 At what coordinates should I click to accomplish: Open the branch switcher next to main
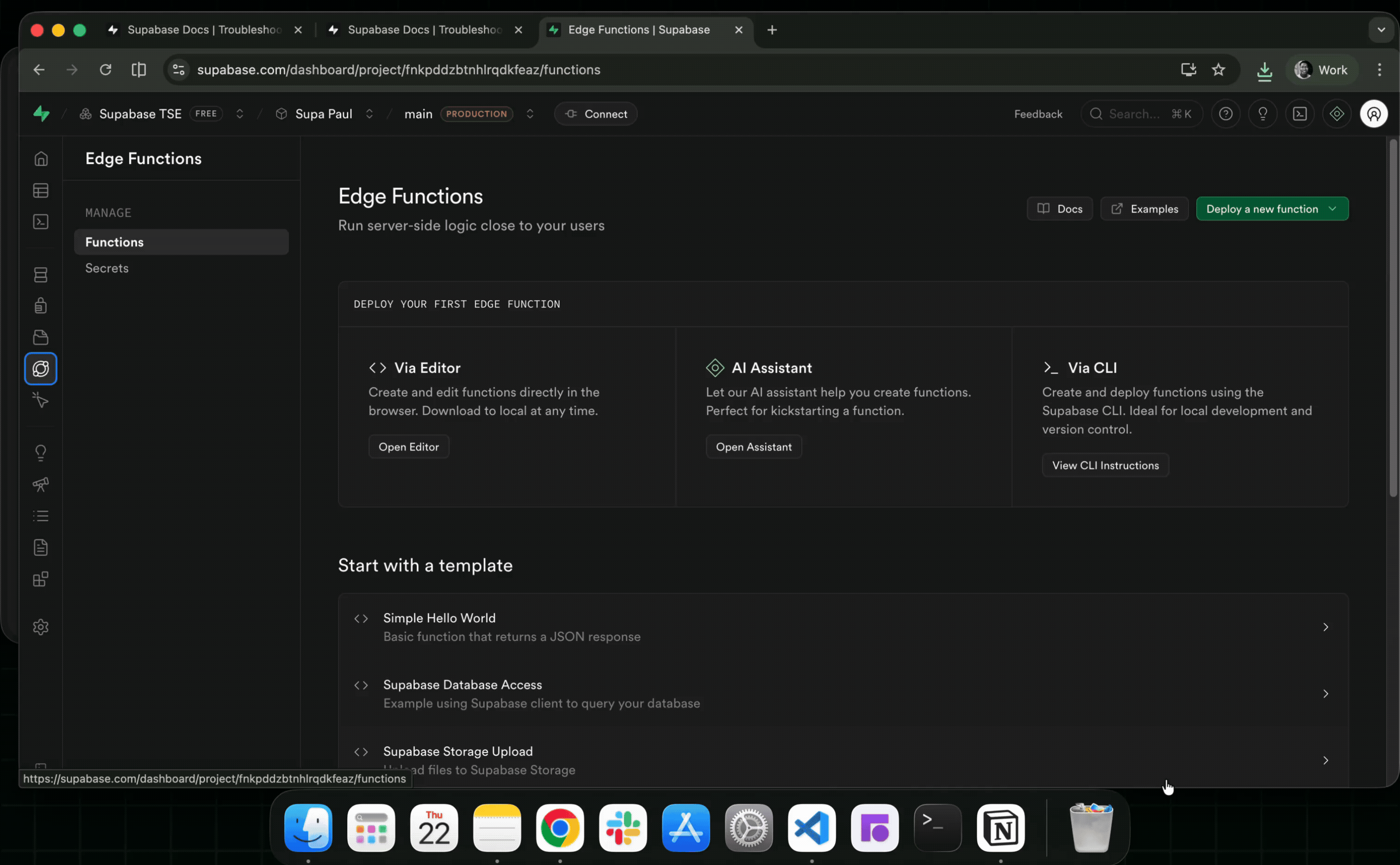pos(530,114)
